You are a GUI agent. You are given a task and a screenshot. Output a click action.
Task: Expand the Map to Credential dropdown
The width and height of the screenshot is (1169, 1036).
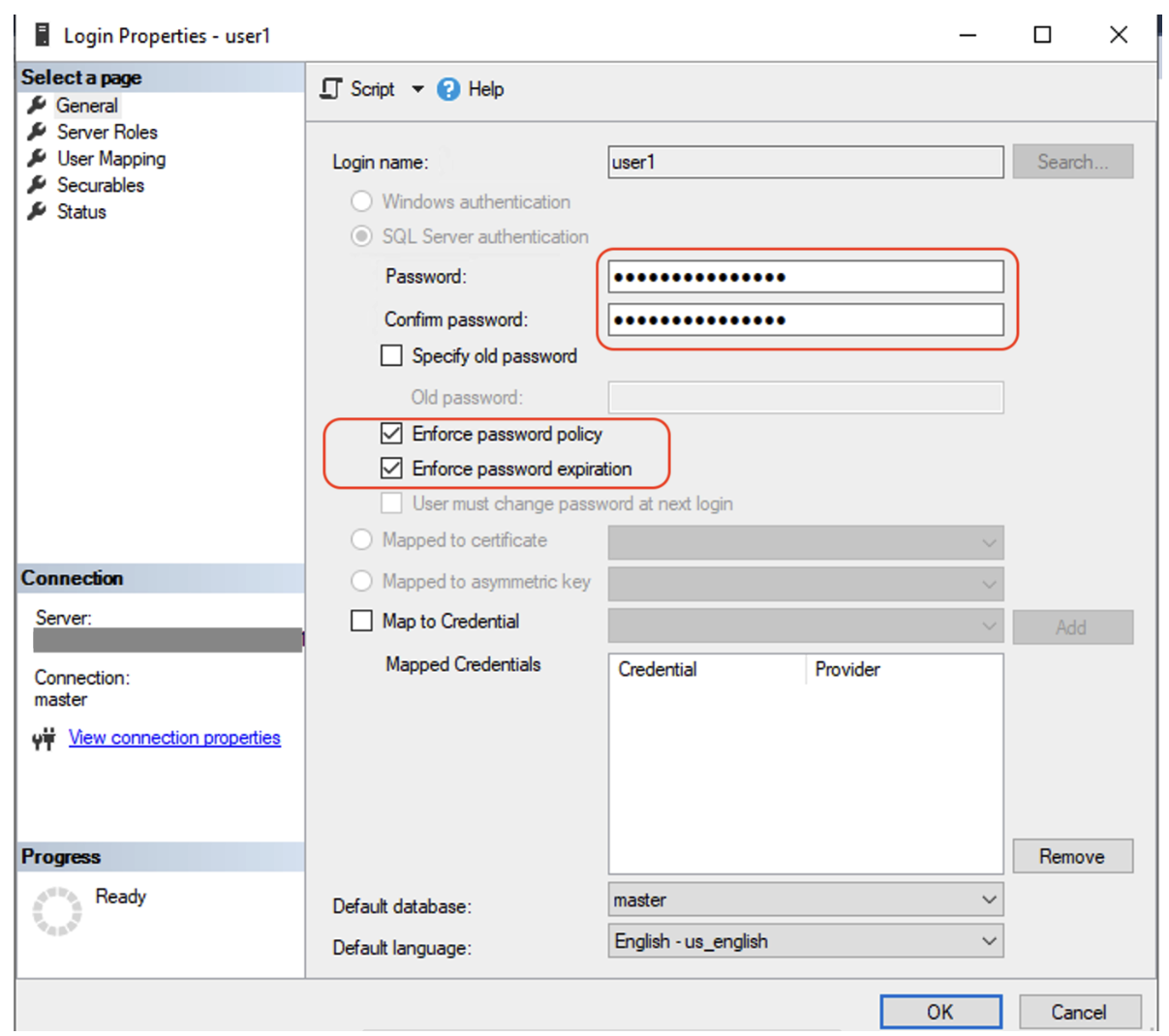click(806, 625)
